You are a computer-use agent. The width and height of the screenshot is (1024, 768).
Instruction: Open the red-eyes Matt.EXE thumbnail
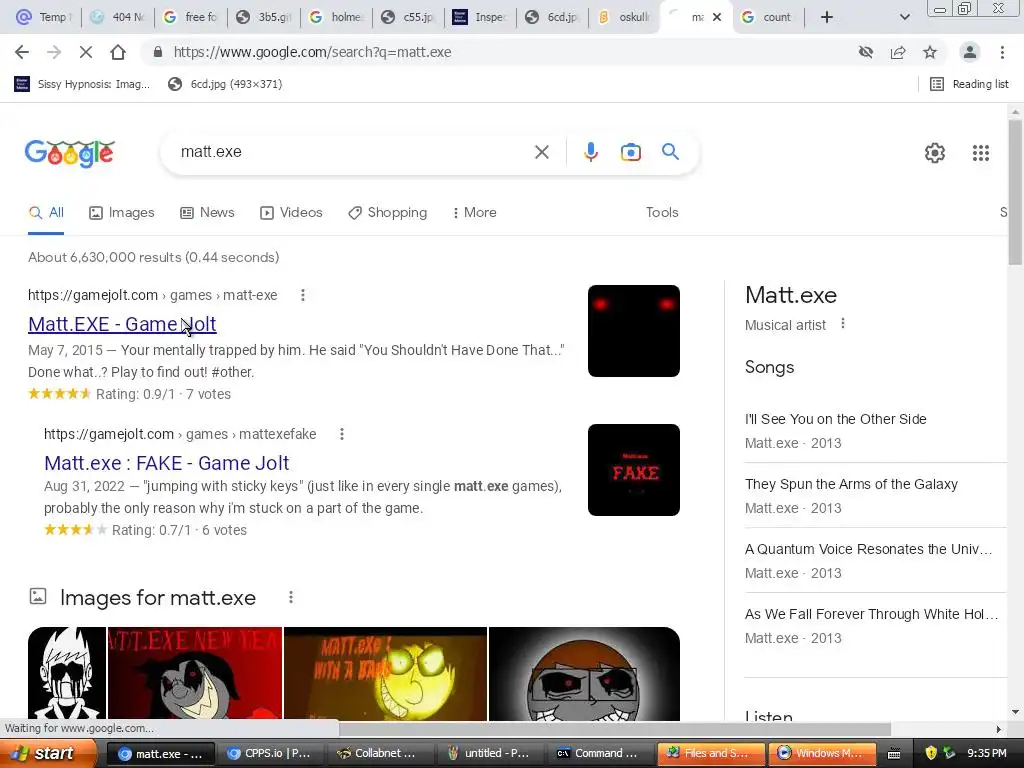pos(633,330)
